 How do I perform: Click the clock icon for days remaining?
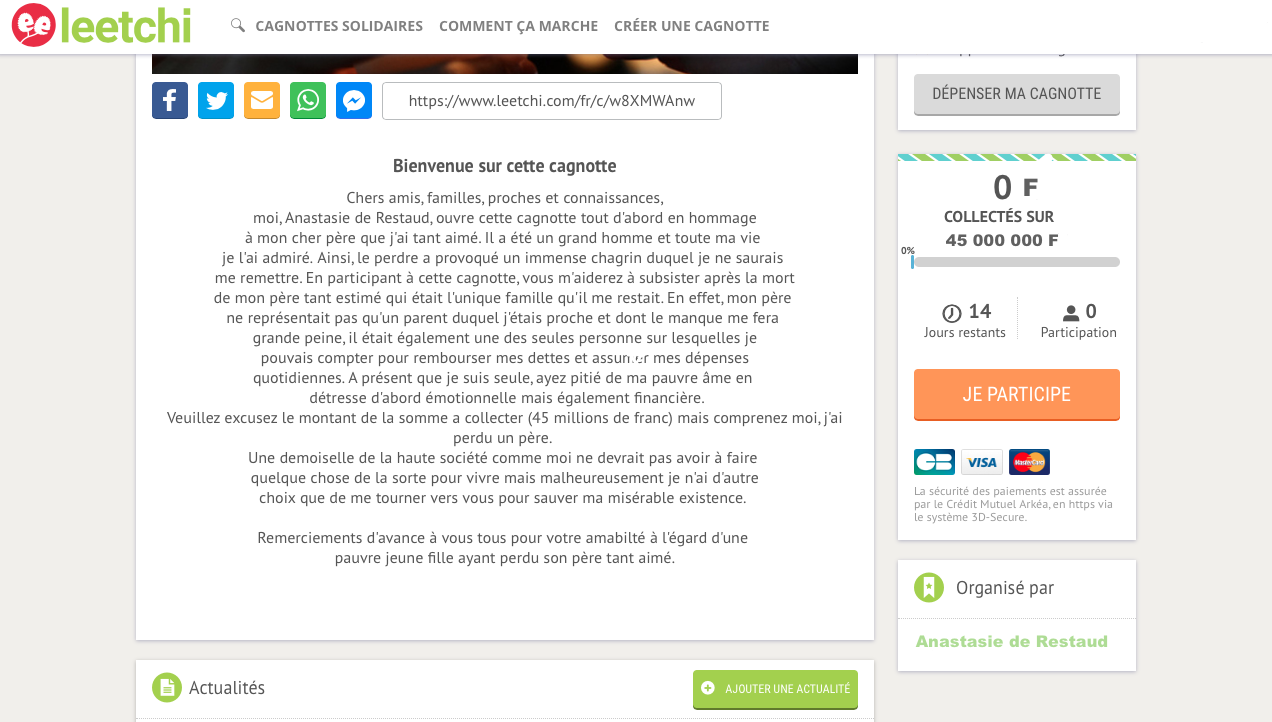pos(952,312)
